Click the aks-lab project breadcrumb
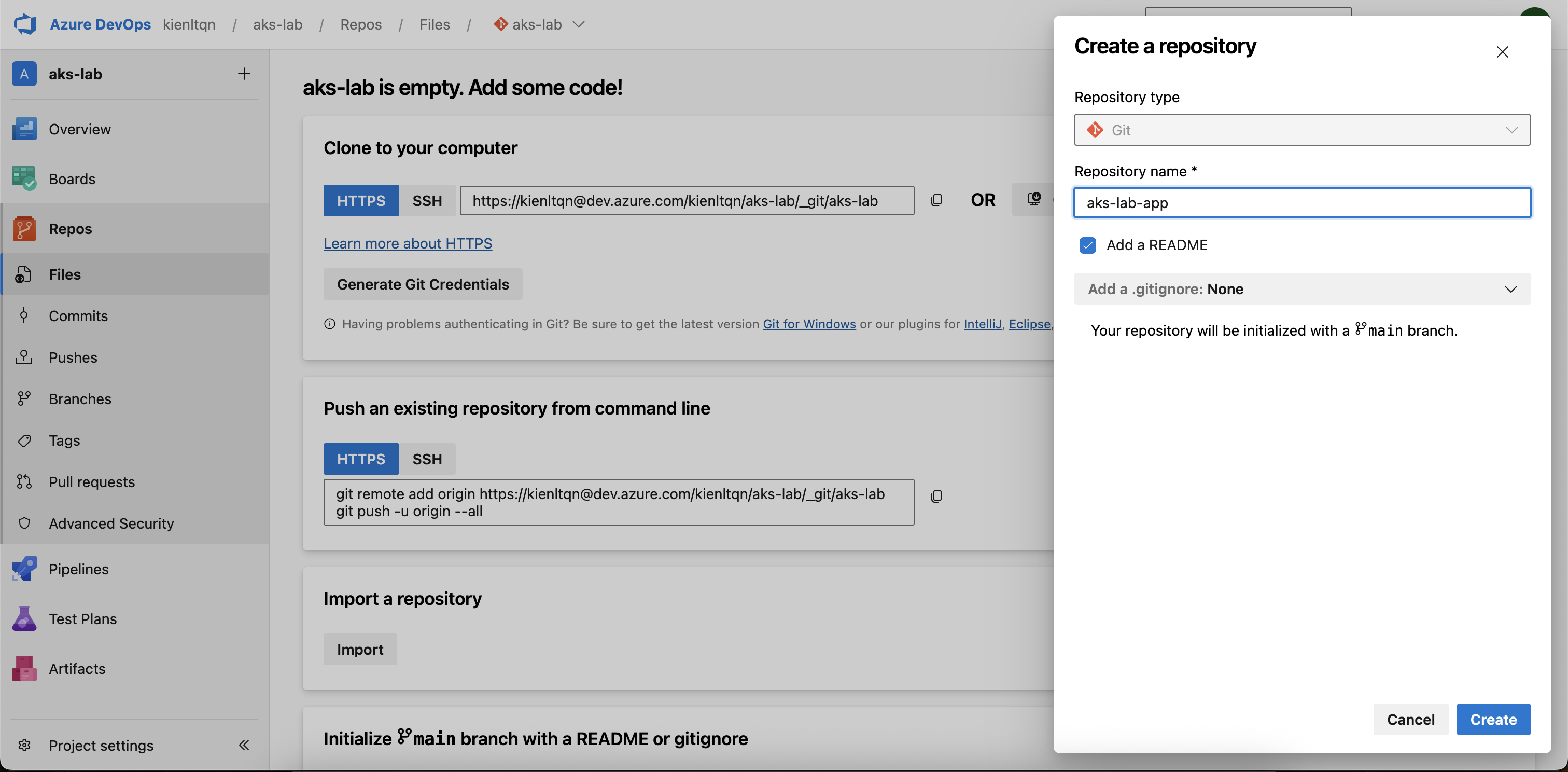Screen dimensions: 1568x772 click(x=277, y=24)
